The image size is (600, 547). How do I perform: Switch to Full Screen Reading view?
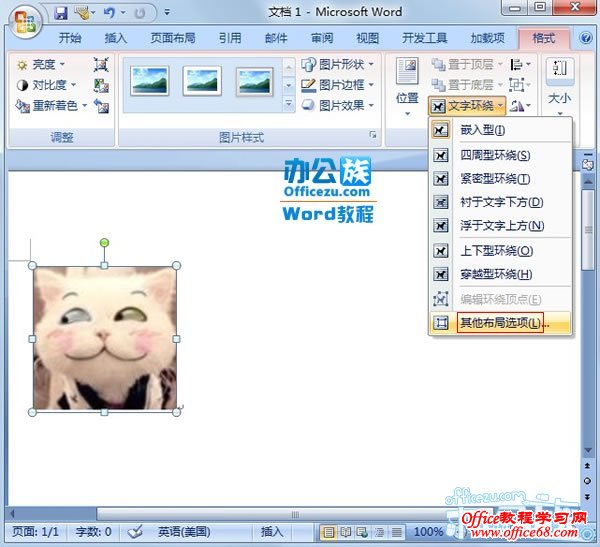[x=346, y=532]
